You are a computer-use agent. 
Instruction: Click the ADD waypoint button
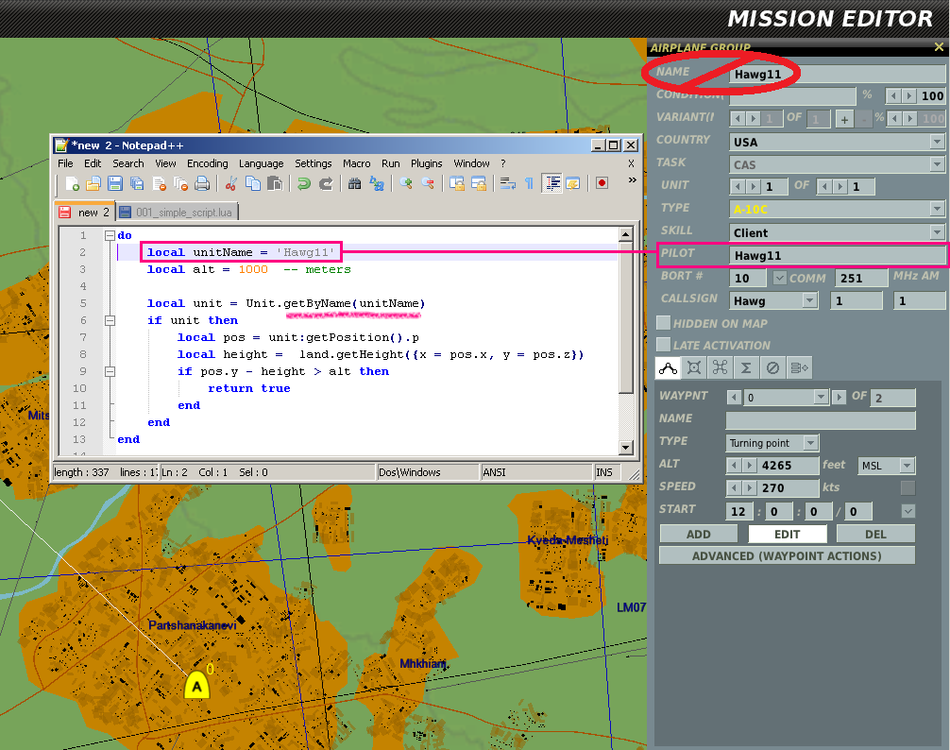click(x=697, y=533)
